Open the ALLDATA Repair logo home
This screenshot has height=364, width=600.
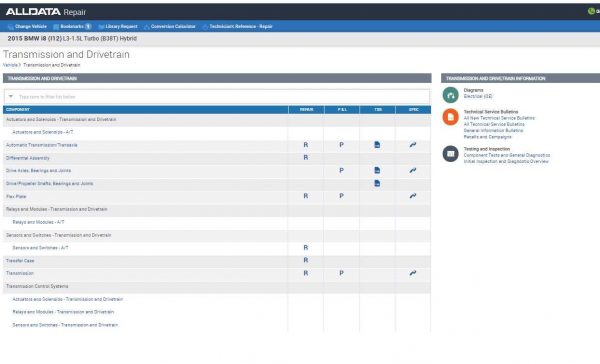click(x=46, y=12)
